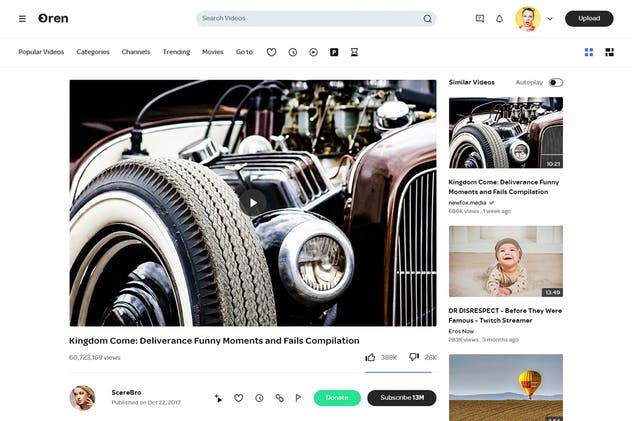
Task: Focus the Search Videos field
Action: click(316, 19)
